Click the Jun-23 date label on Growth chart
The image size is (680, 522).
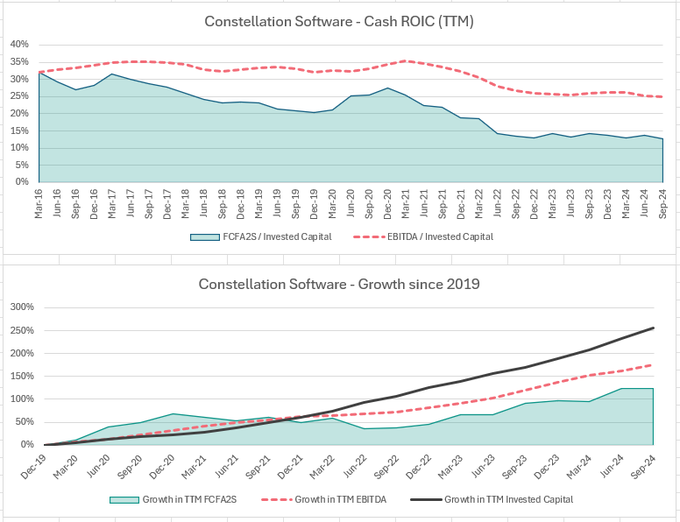(482, 466)
